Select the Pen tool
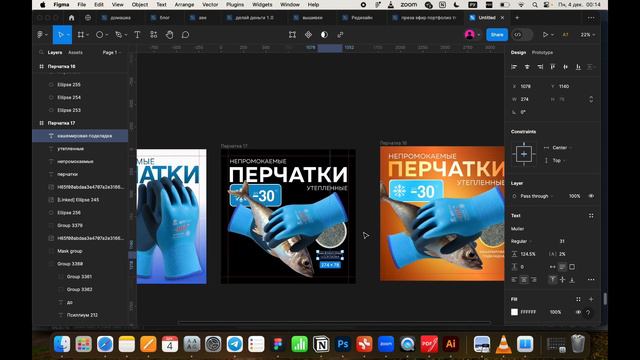Image resolution: width=640 pixels, height=360 pixels. [x=118, y=35]
